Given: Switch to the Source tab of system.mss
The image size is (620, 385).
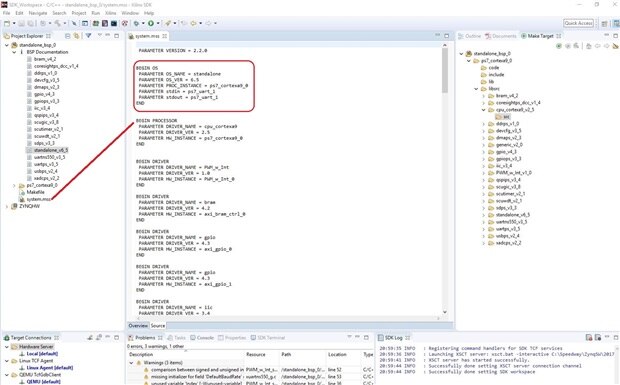Looking at the screenshot, I should (x=157, y=326).
